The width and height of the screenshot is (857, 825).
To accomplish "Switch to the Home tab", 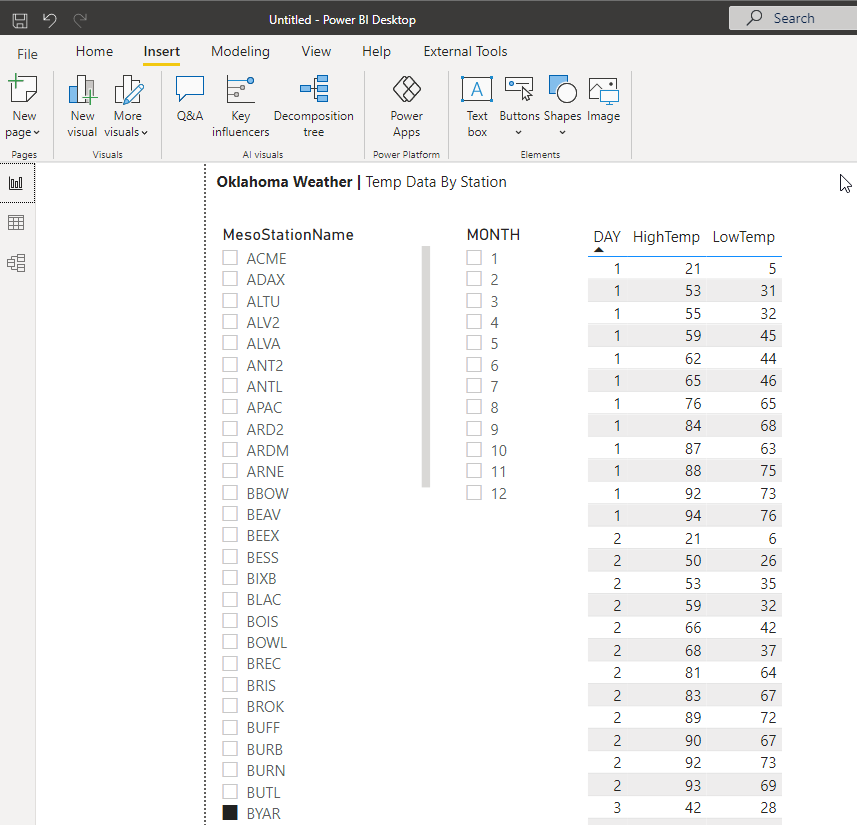I will point(95,51).
